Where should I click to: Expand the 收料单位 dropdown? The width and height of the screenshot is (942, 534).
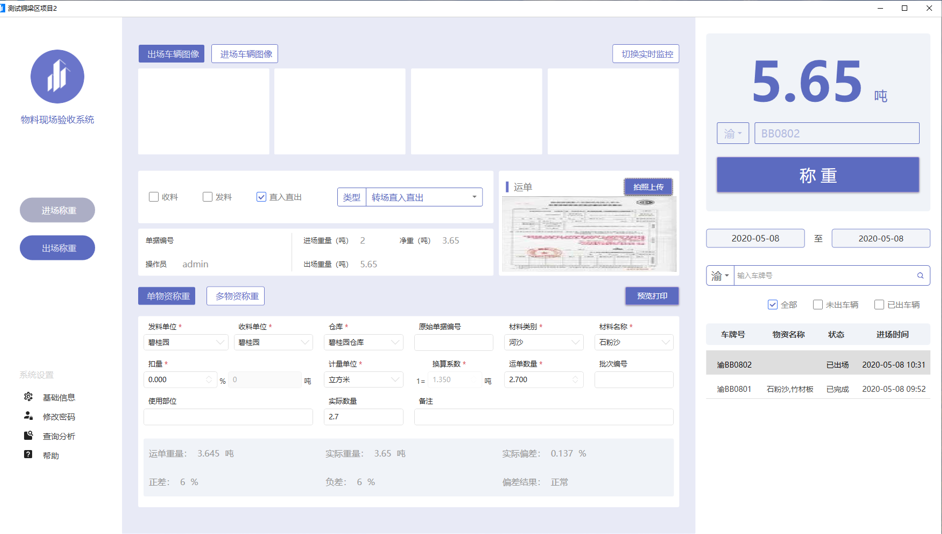click(x=274, y=342)
